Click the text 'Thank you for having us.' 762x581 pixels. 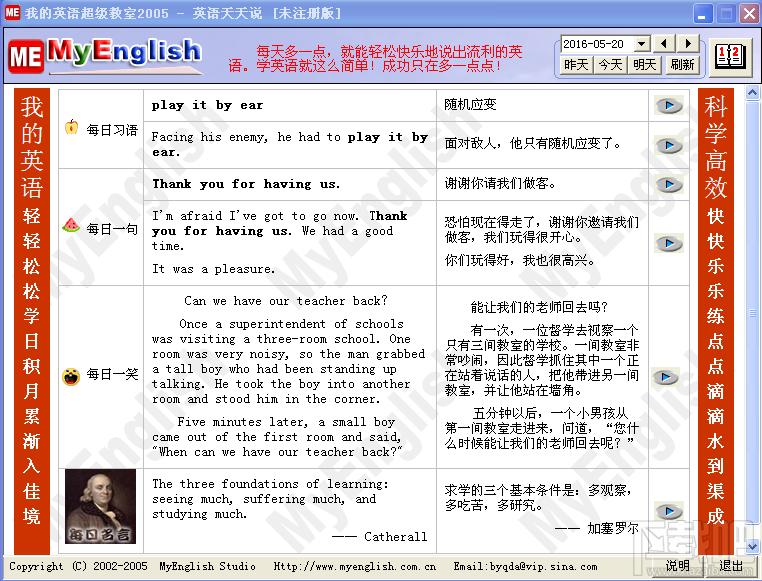246,184
